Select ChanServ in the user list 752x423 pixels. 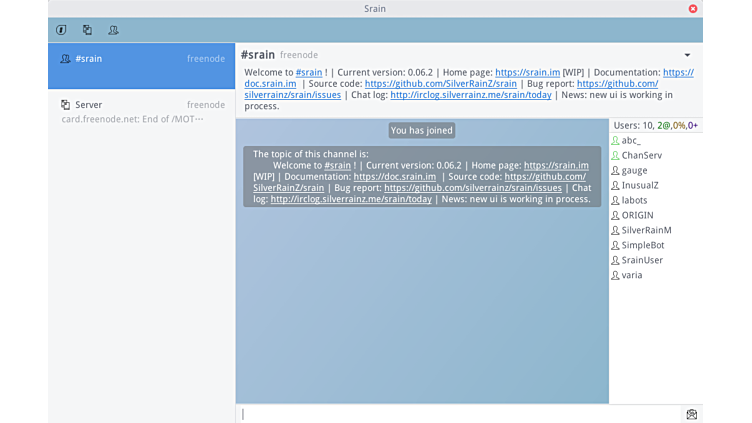pos(641,156)
